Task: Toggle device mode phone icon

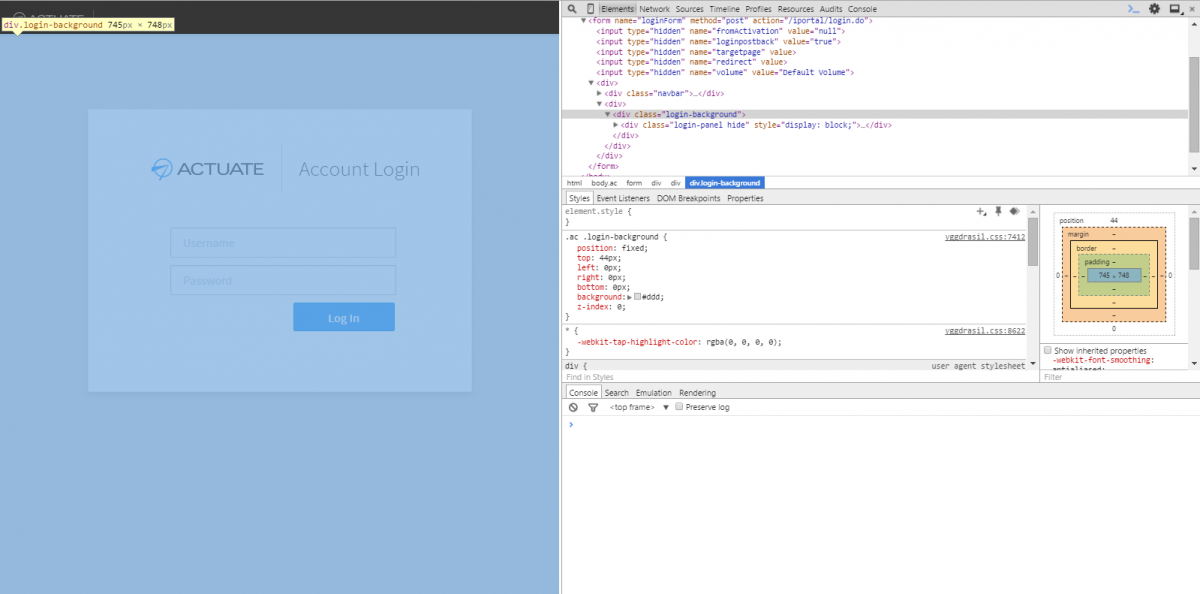Action: coord(590,8)
